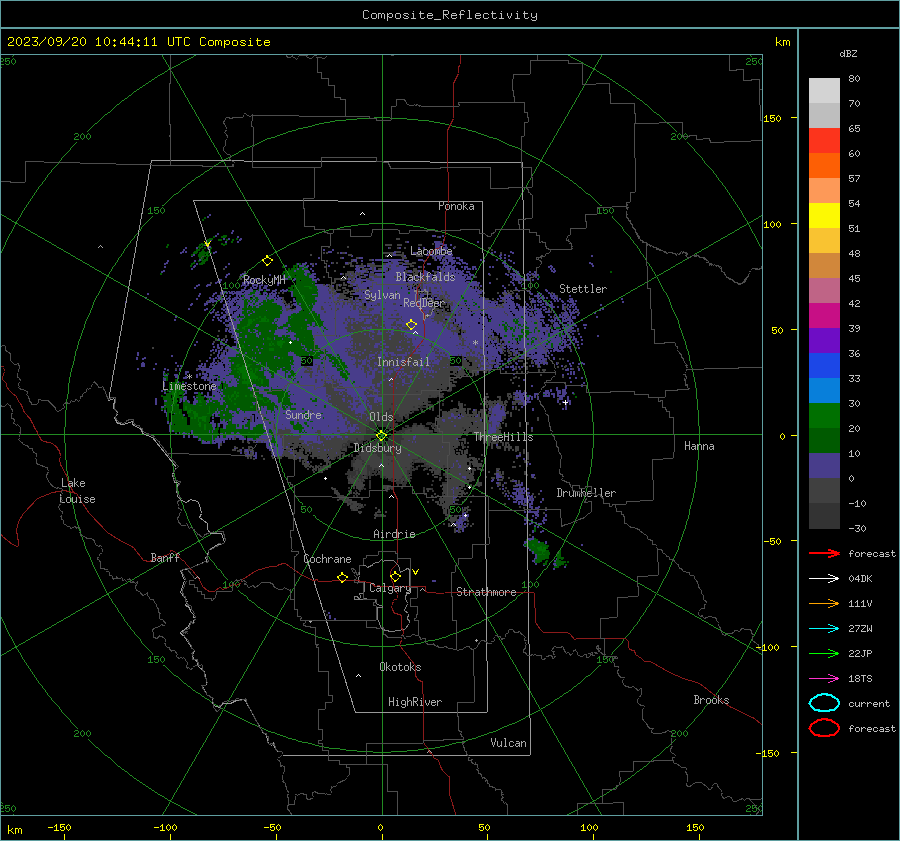The width and height of the screenshot is (900, 841).
Task: Click the RockyMH label
Action: pos(264,280)
